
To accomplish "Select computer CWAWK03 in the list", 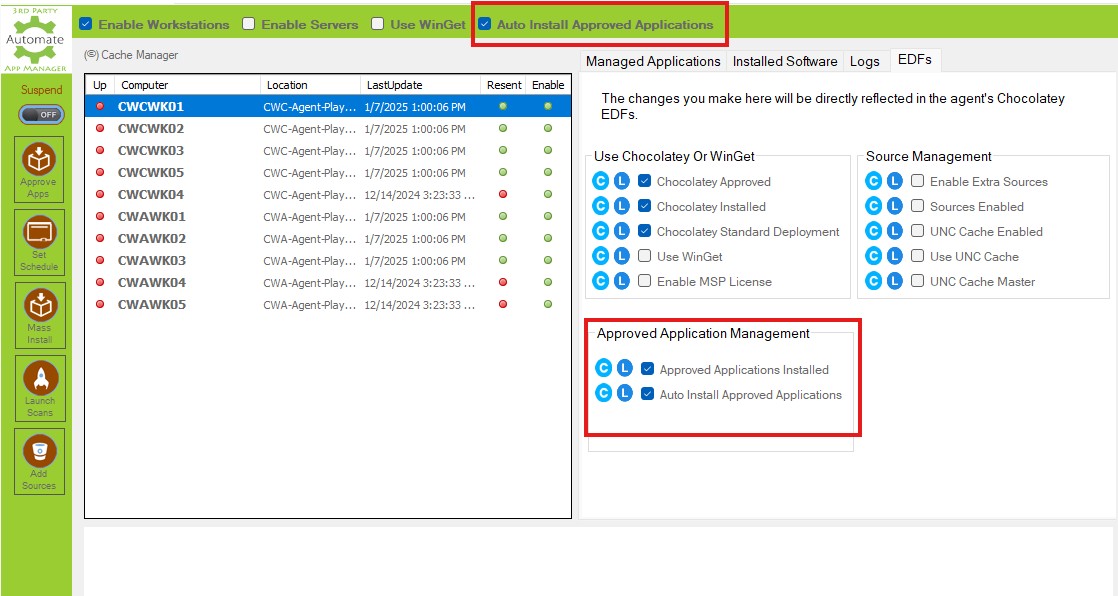I will [x=151, y=260].
